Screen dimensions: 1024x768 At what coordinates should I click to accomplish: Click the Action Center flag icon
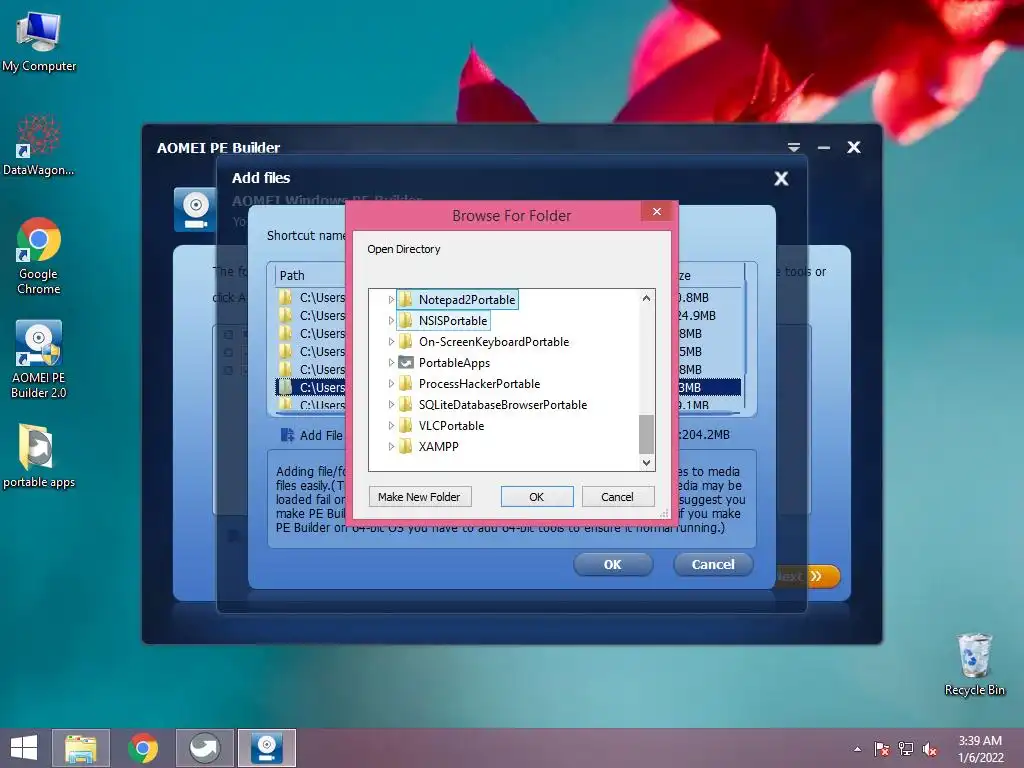click(x=881, y=749)
